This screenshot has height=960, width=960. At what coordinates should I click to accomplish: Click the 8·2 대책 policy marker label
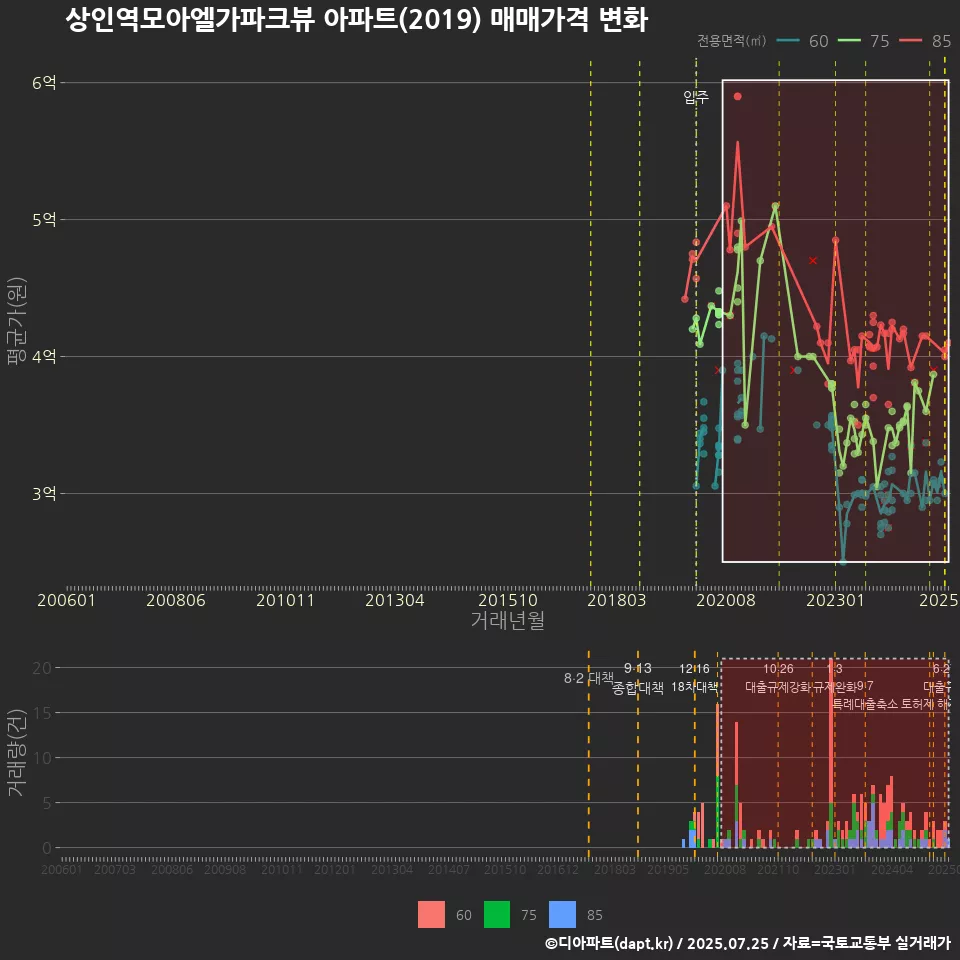tap(588, 678)
